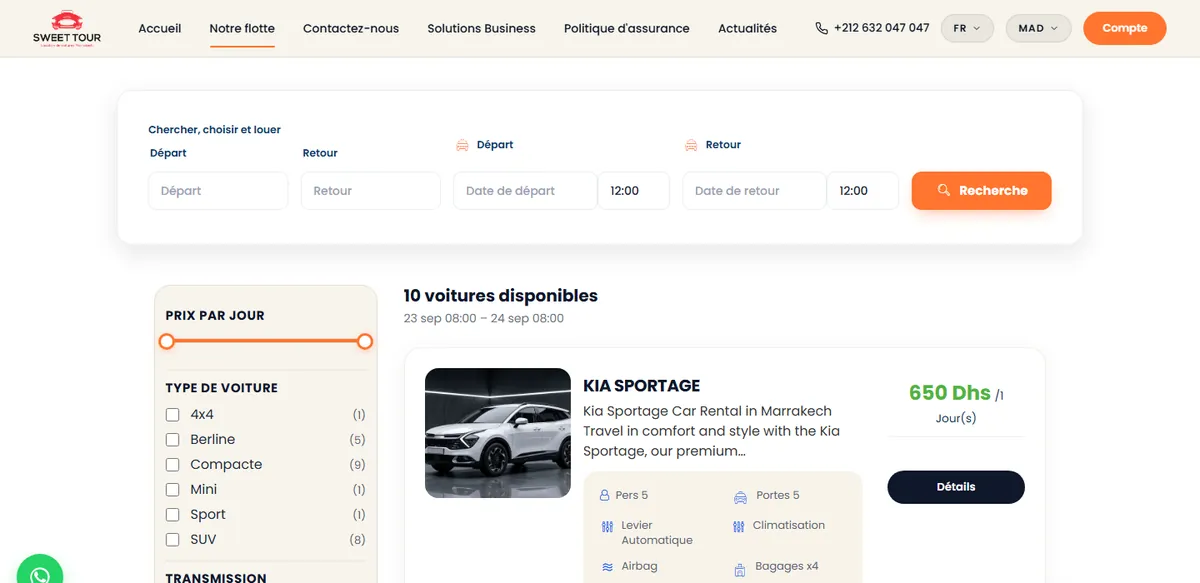
Task: Open Notre flotte page
Action: pyautogui.click(x=242, y=28)
